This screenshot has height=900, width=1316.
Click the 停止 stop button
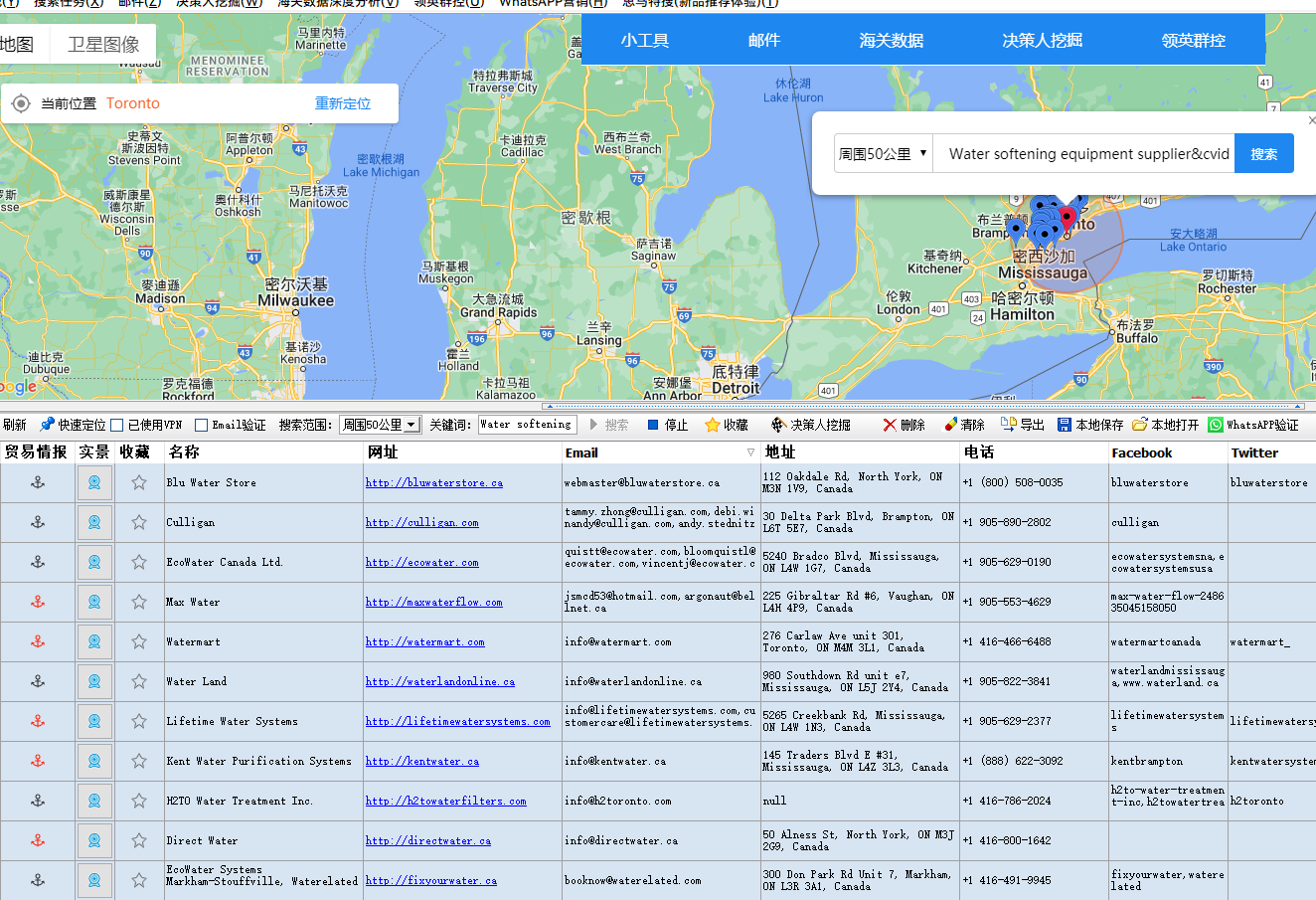point(667,425)
